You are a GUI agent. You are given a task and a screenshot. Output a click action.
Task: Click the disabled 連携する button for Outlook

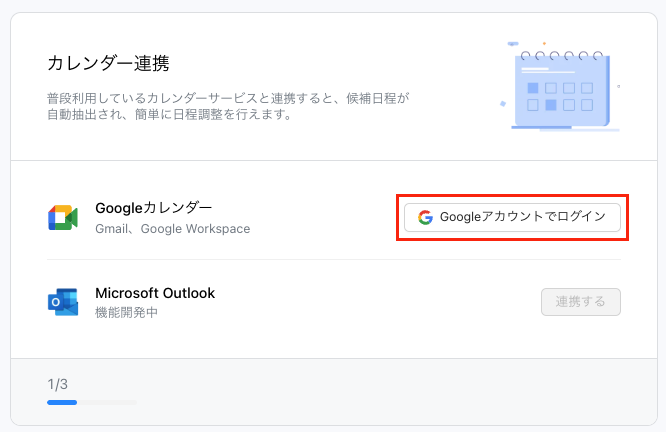click(581, 302)
